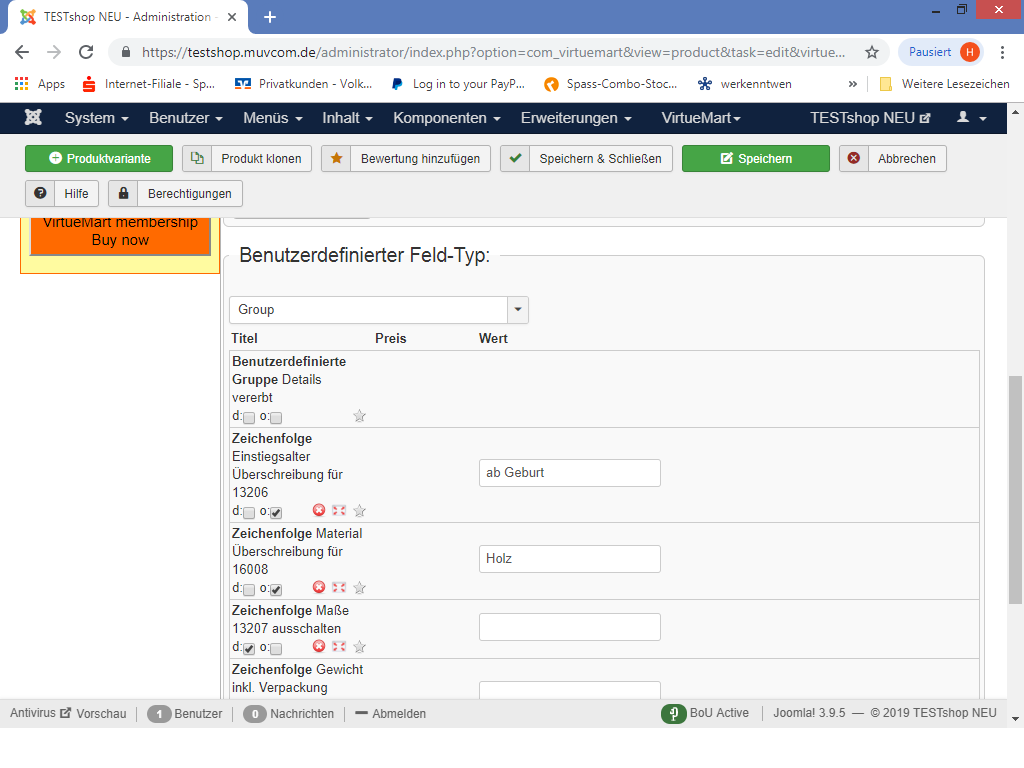
Task: Check the 'd' checkbox for Material row
Action: [x=249, y=590]
